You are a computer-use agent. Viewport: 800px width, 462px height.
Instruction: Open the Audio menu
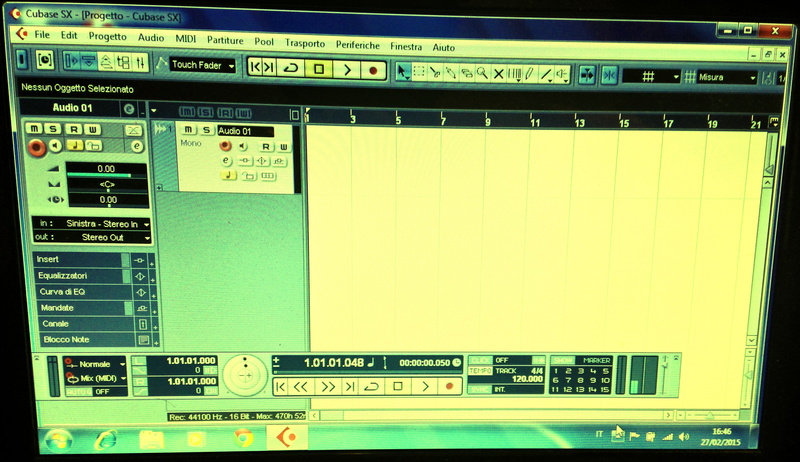[x=151, y=38]
